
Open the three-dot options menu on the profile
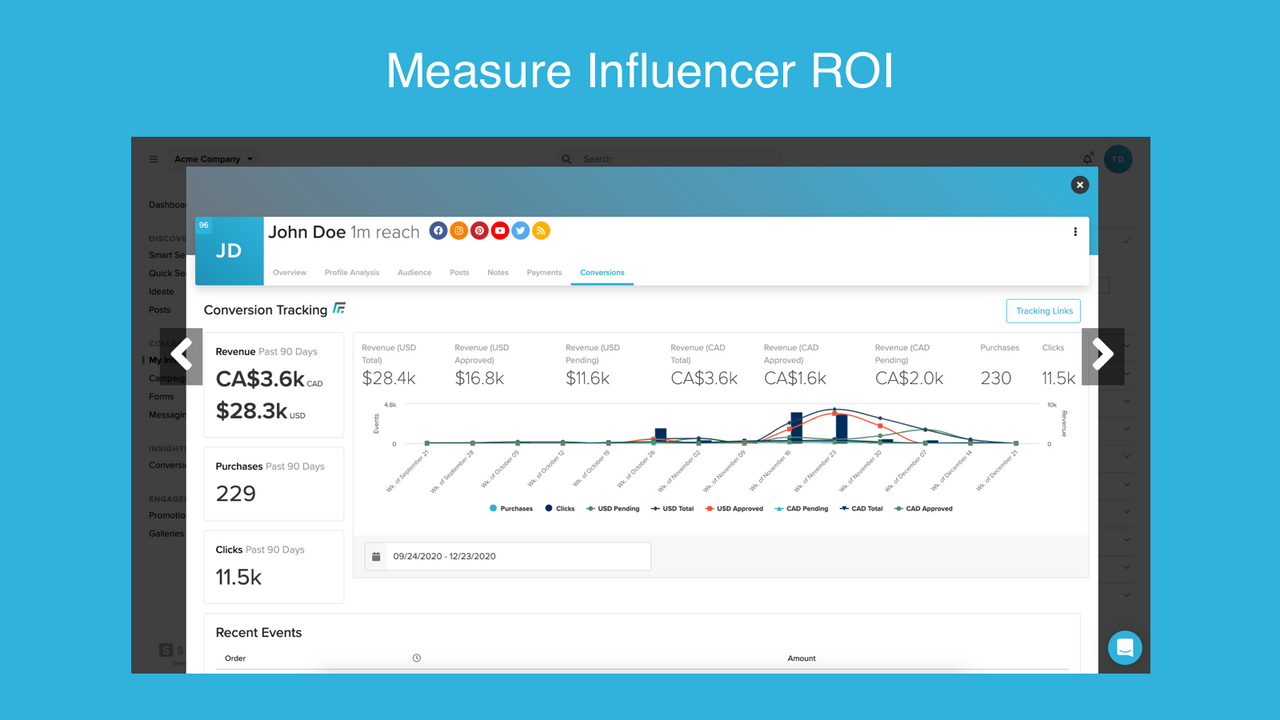coord(1075,231)
